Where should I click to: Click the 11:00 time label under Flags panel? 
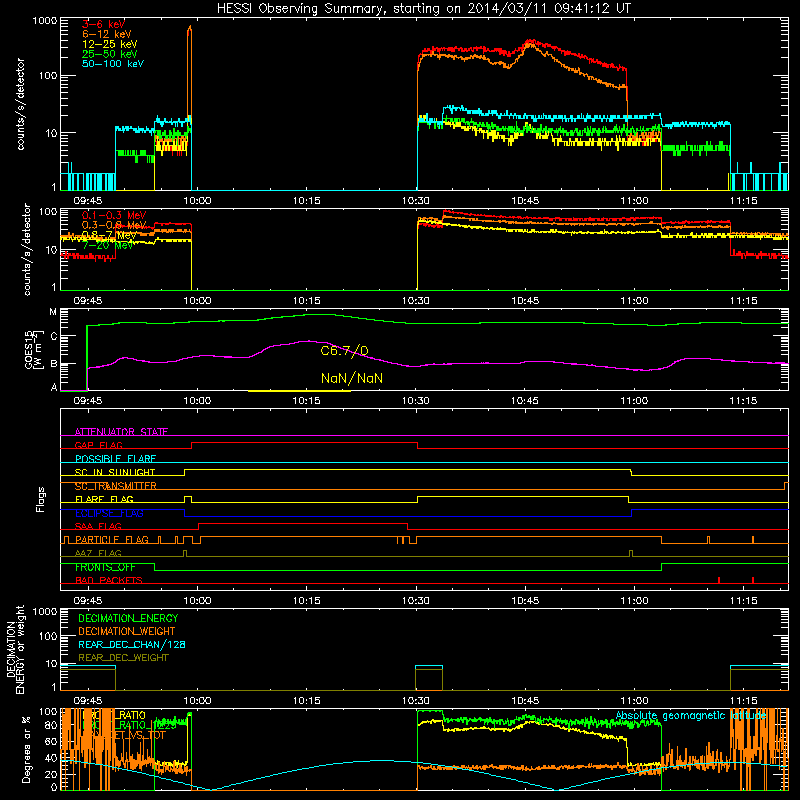coord(634,601)
